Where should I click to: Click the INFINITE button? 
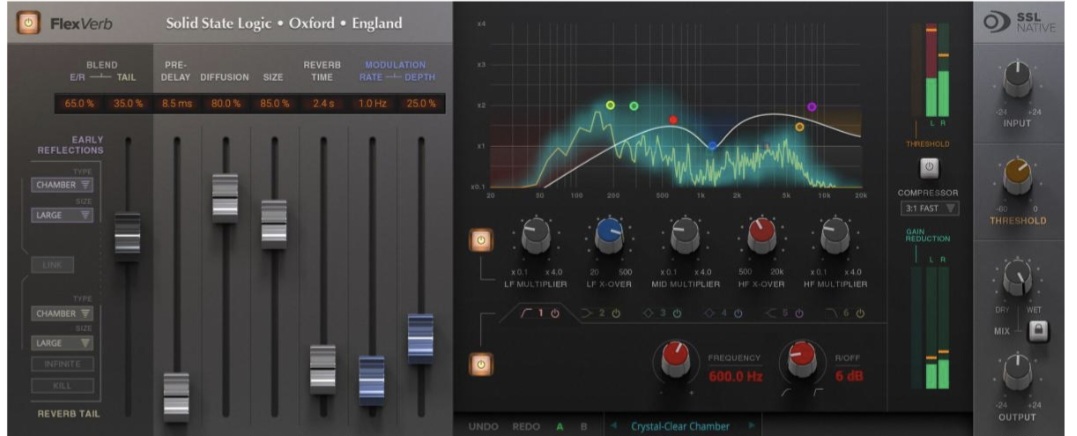point(63,364)
